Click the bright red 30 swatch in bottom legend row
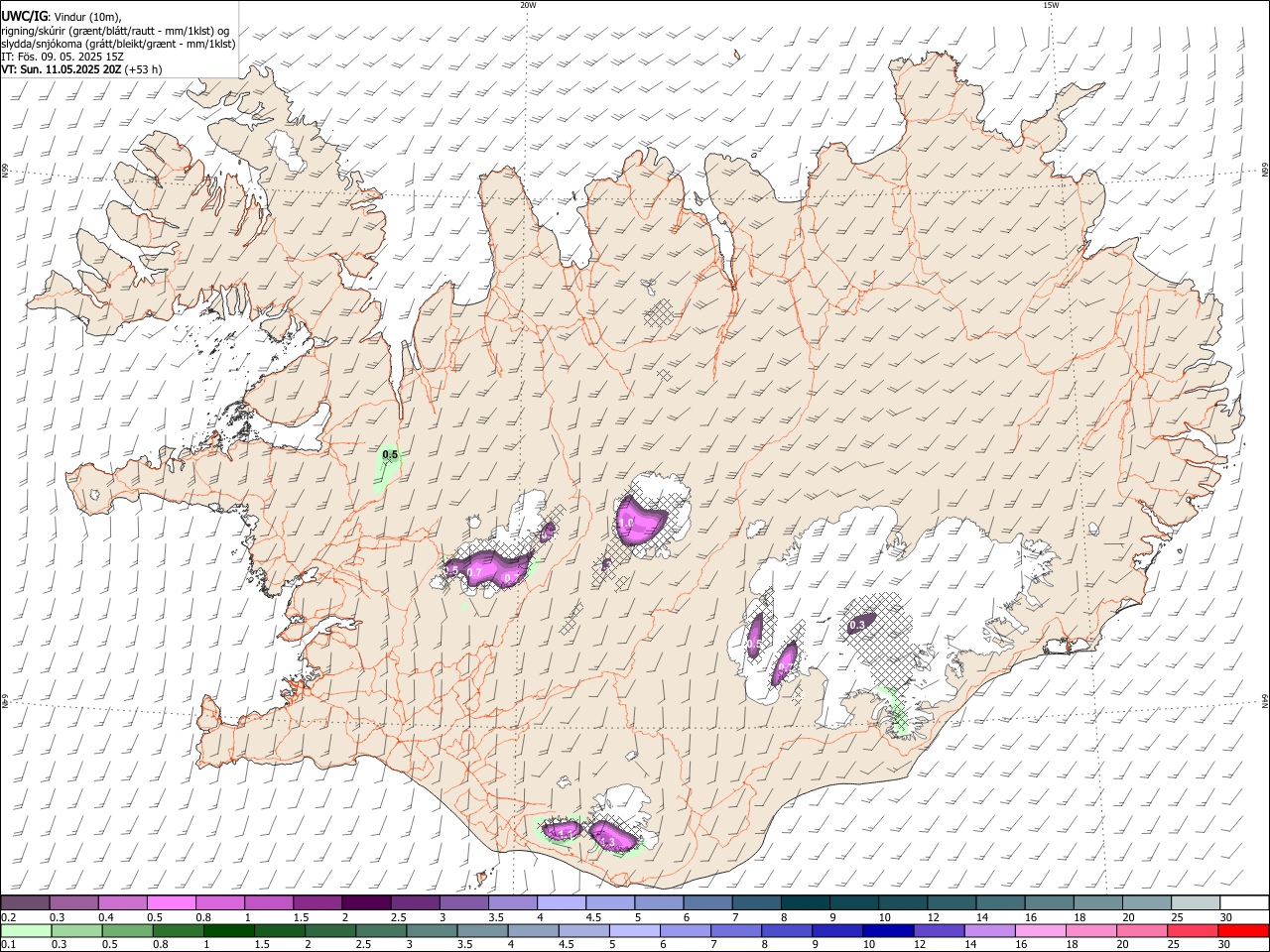The height and width of the screenshot is (952, 1270). [1243, 930]
